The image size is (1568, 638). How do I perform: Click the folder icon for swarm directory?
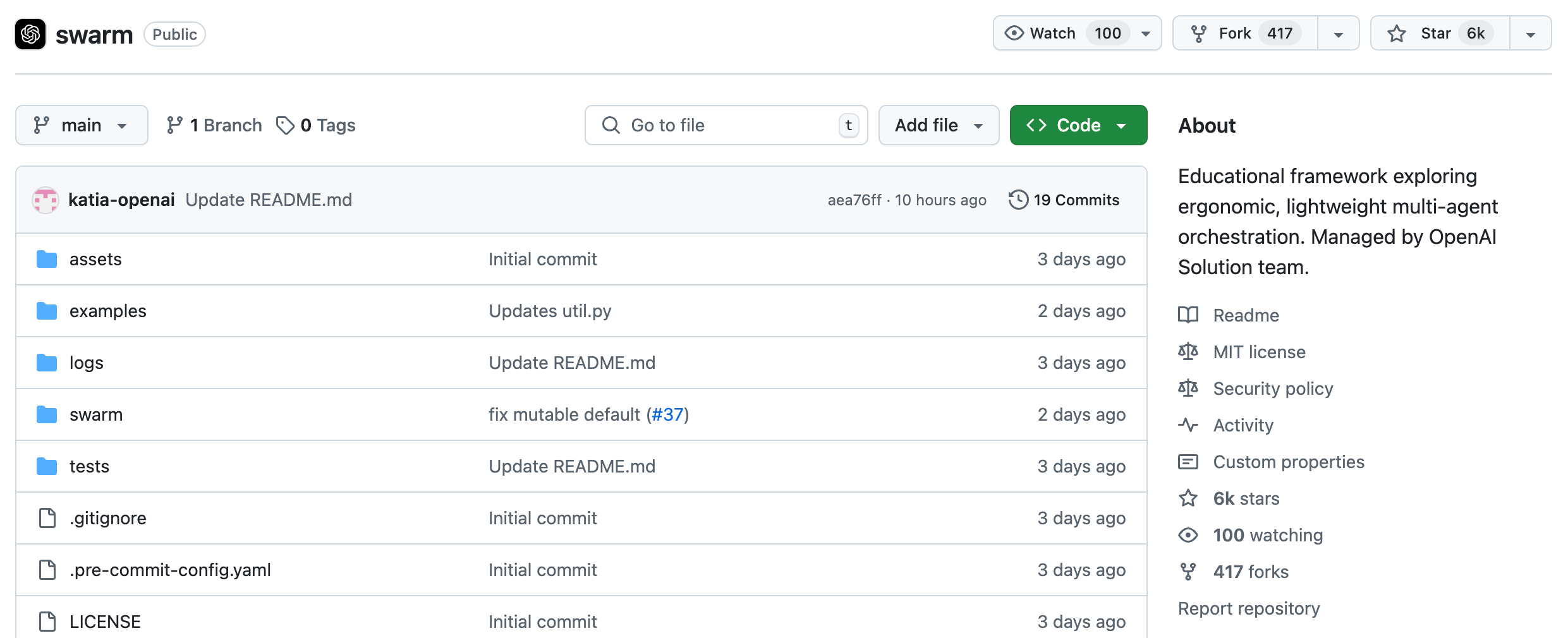(47, 414)
